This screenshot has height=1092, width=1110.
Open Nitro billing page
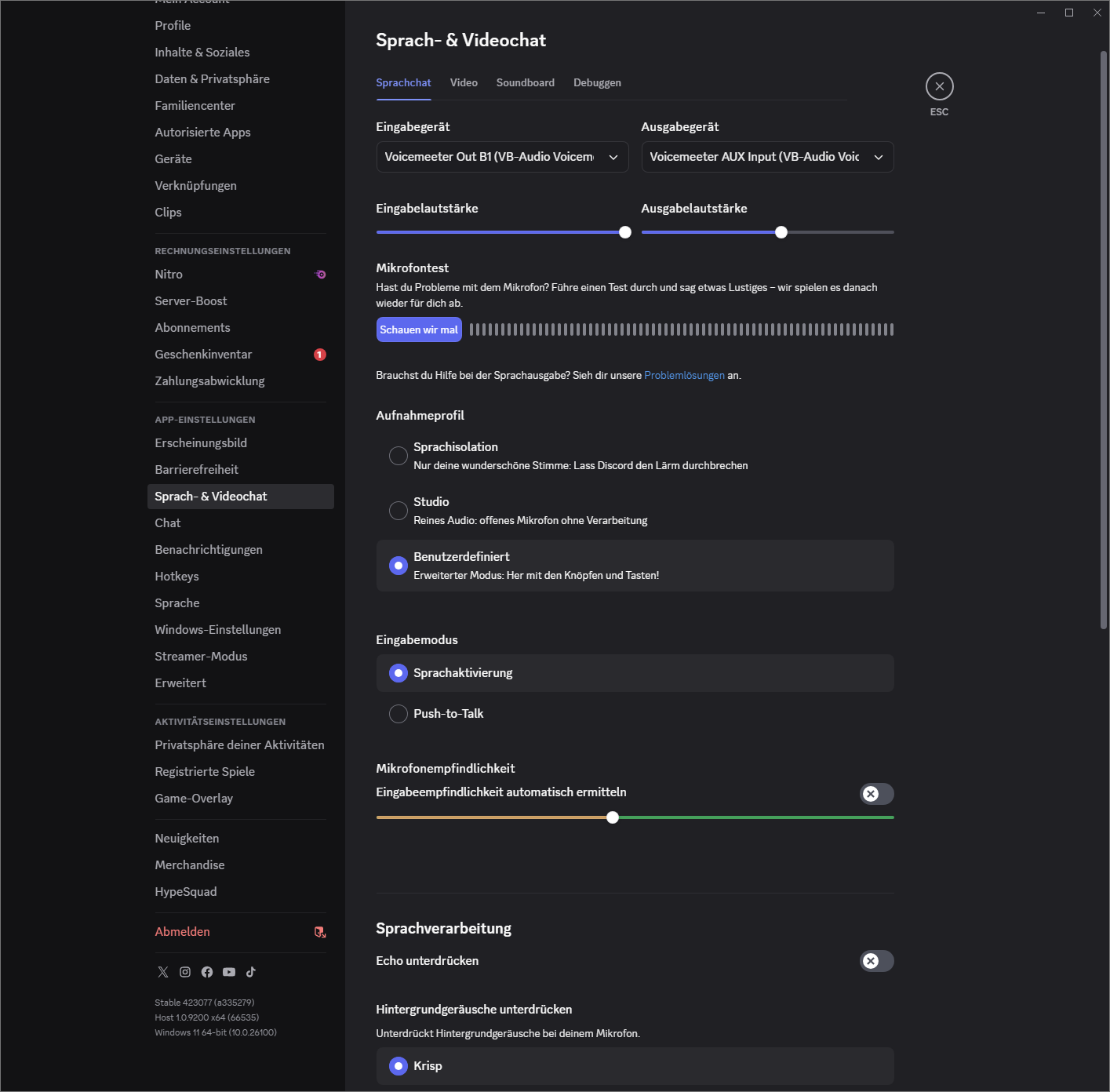click(240, 275)
